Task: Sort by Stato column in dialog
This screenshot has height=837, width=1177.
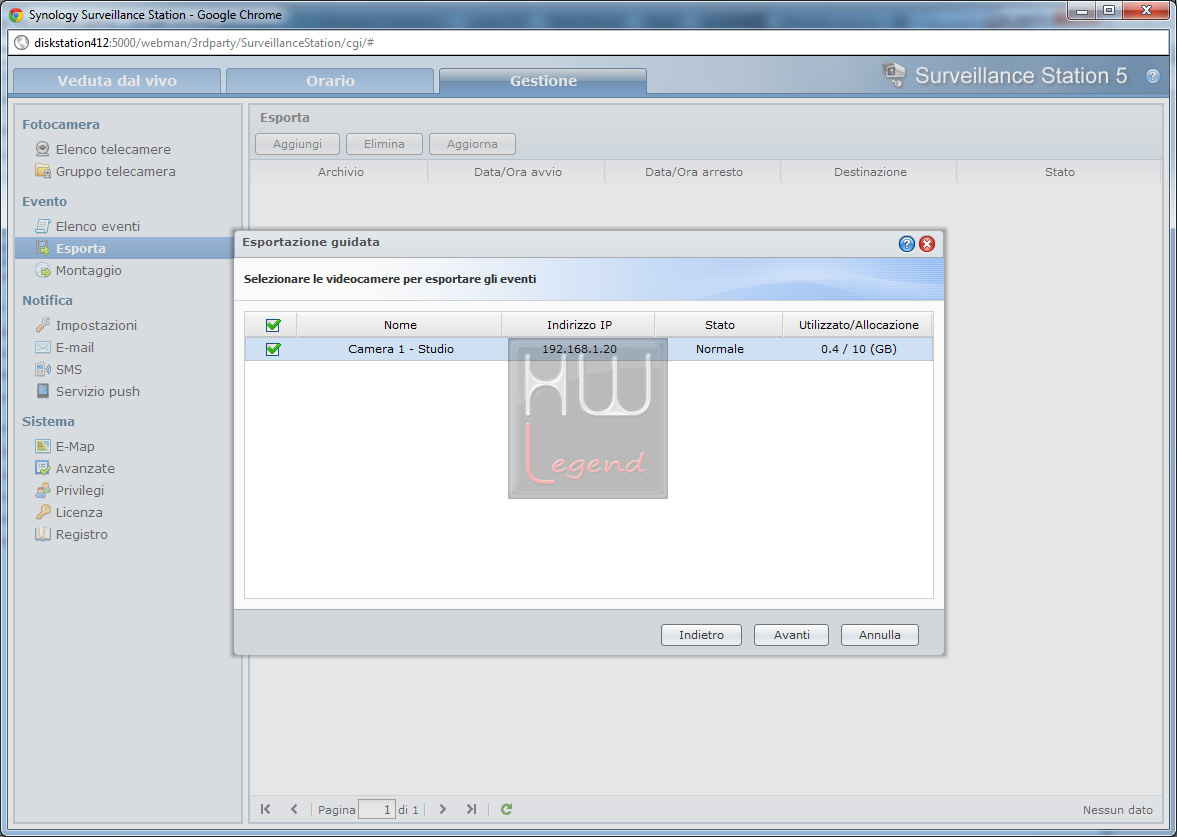Action: 719,324
